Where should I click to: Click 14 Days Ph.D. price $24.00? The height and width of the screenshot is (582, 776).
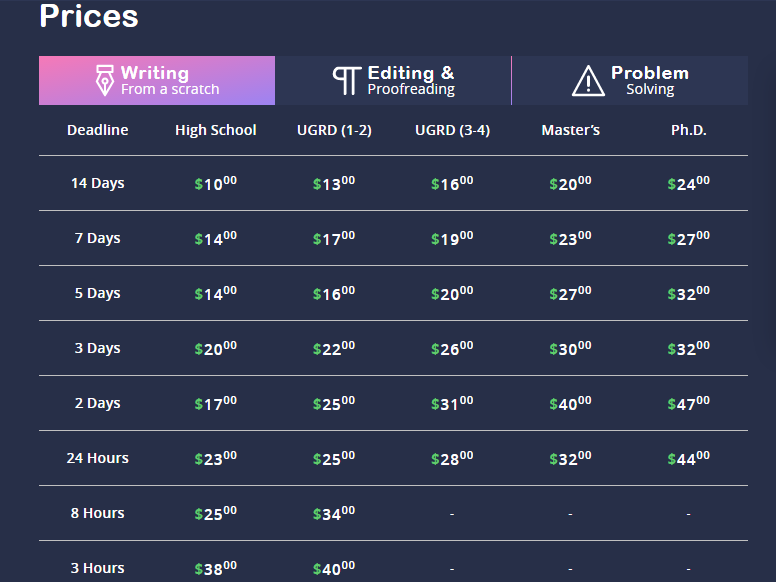point(688,183)
